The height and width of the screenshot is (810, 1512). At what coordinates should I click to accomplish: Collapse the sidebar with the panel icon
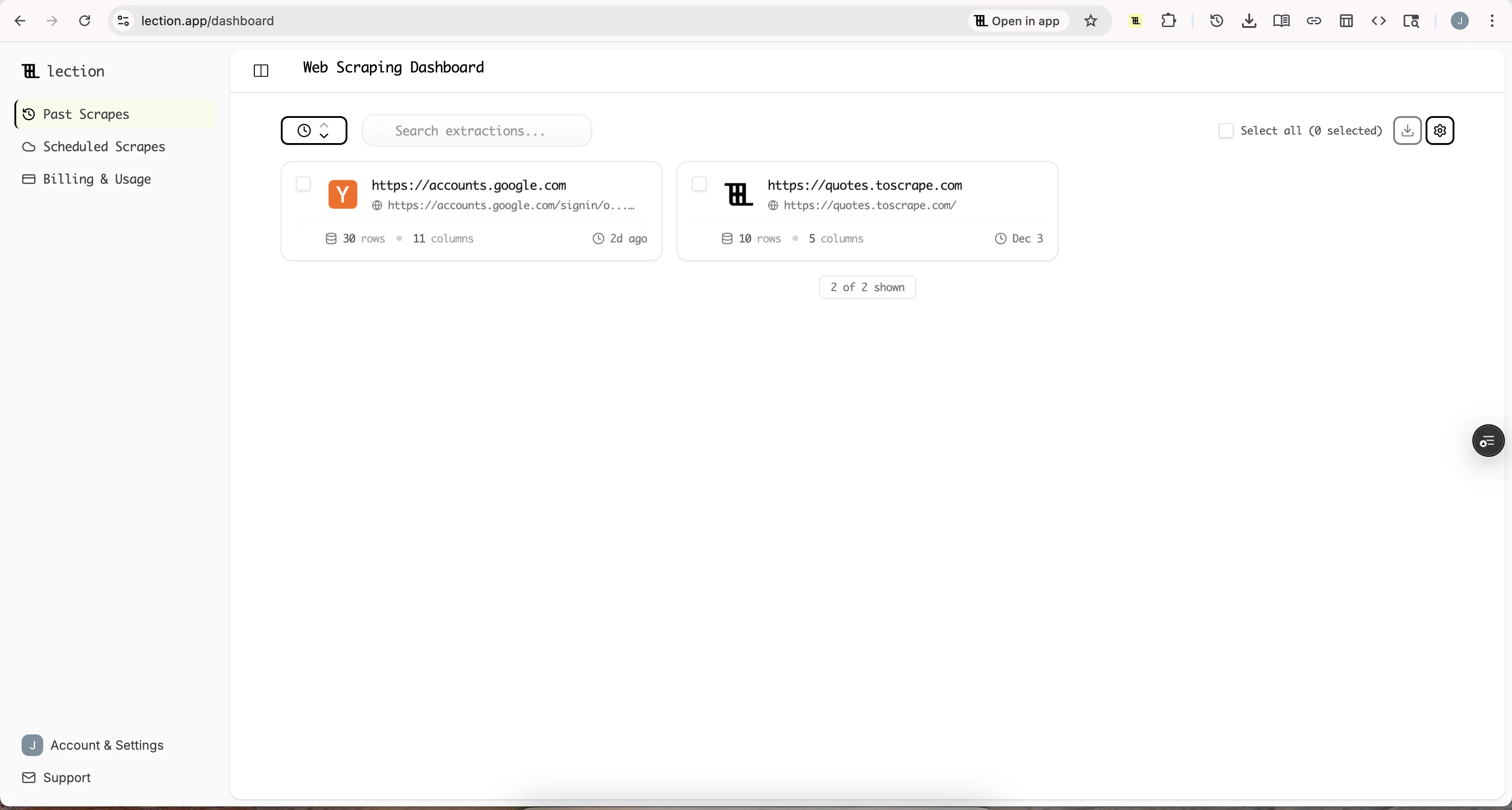(260, 71)
